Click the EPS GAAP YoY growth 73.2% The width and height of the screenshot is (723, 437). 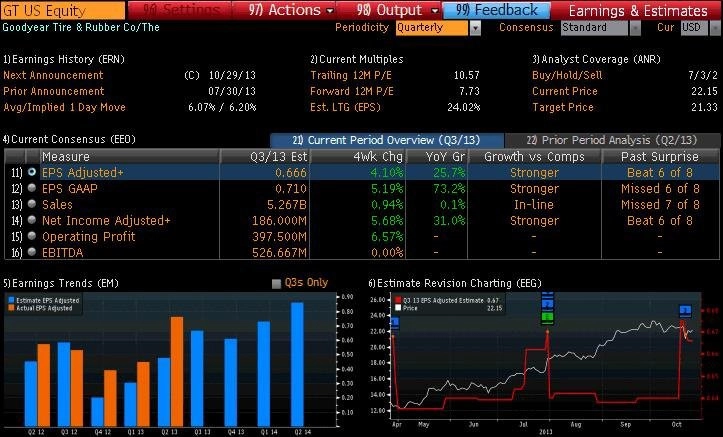(x=449, y=189)
